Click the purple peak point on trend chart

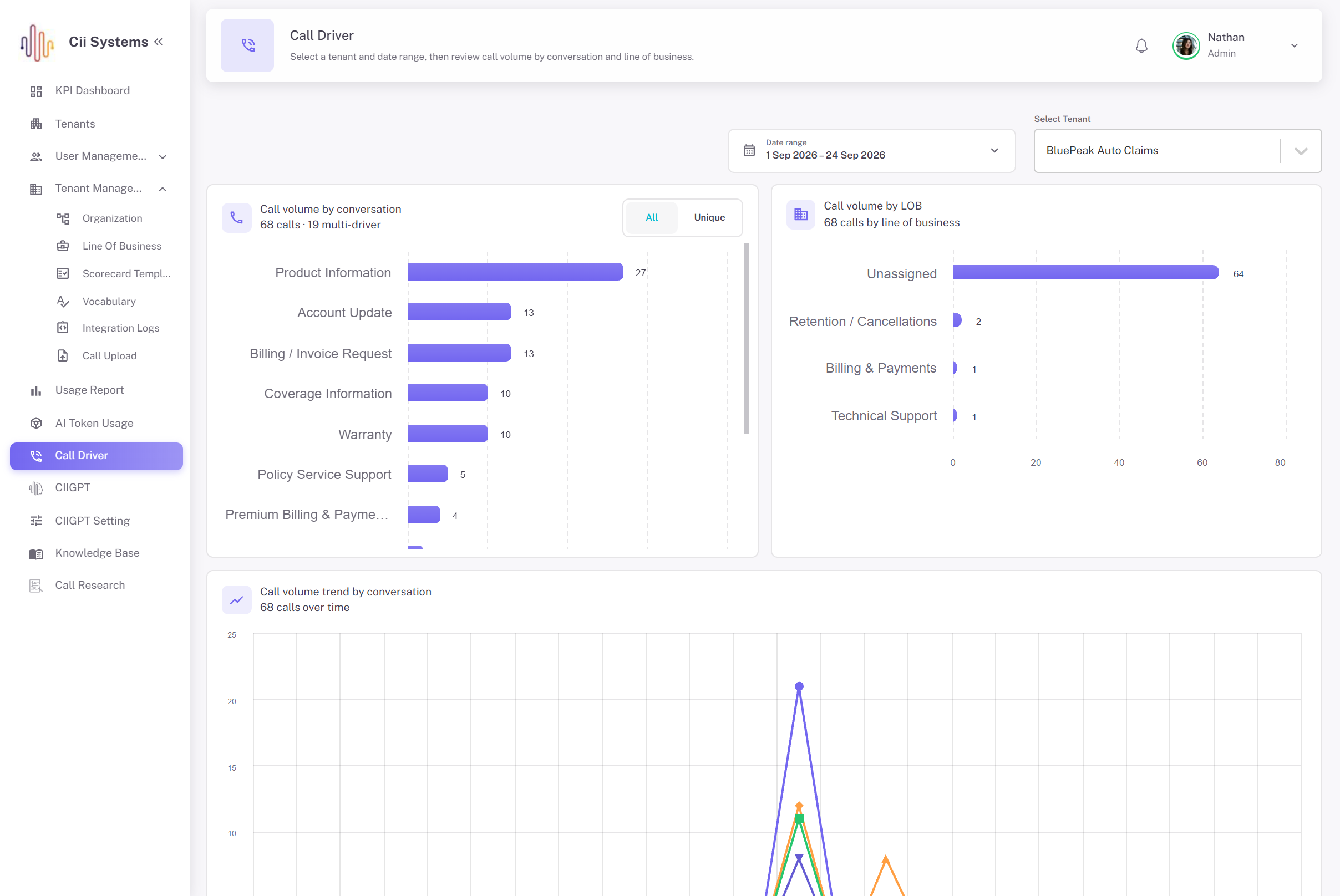[799, 686]
